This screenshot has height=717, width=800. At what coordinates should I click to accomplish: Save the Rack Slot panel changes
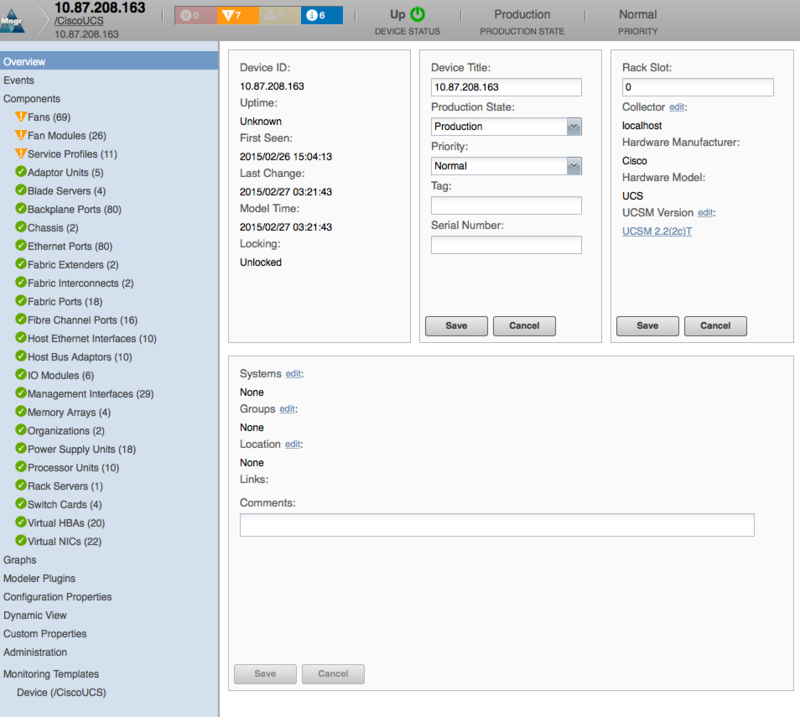(647, 326)
